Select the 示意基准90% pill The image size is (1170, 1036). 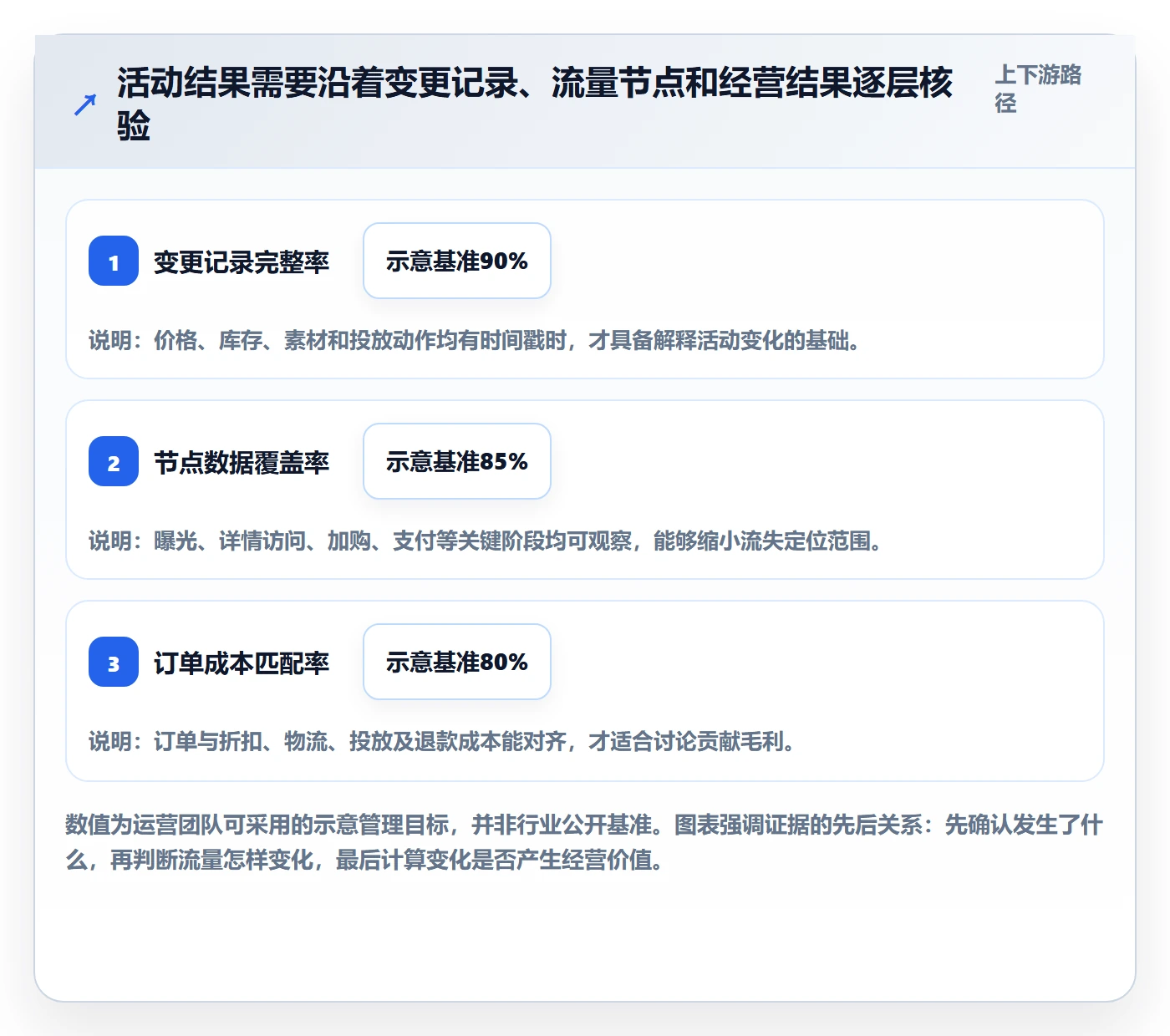tap(457, 261)
